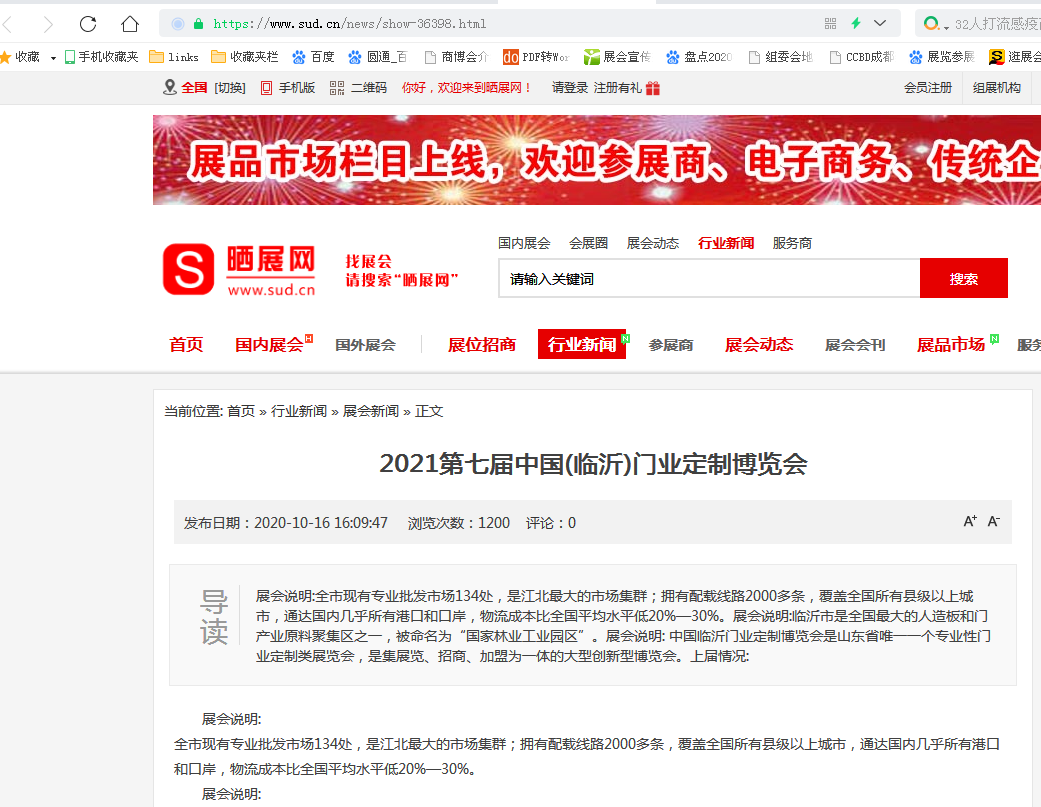Focus the 请输入关键词 search field

[708, 279]
